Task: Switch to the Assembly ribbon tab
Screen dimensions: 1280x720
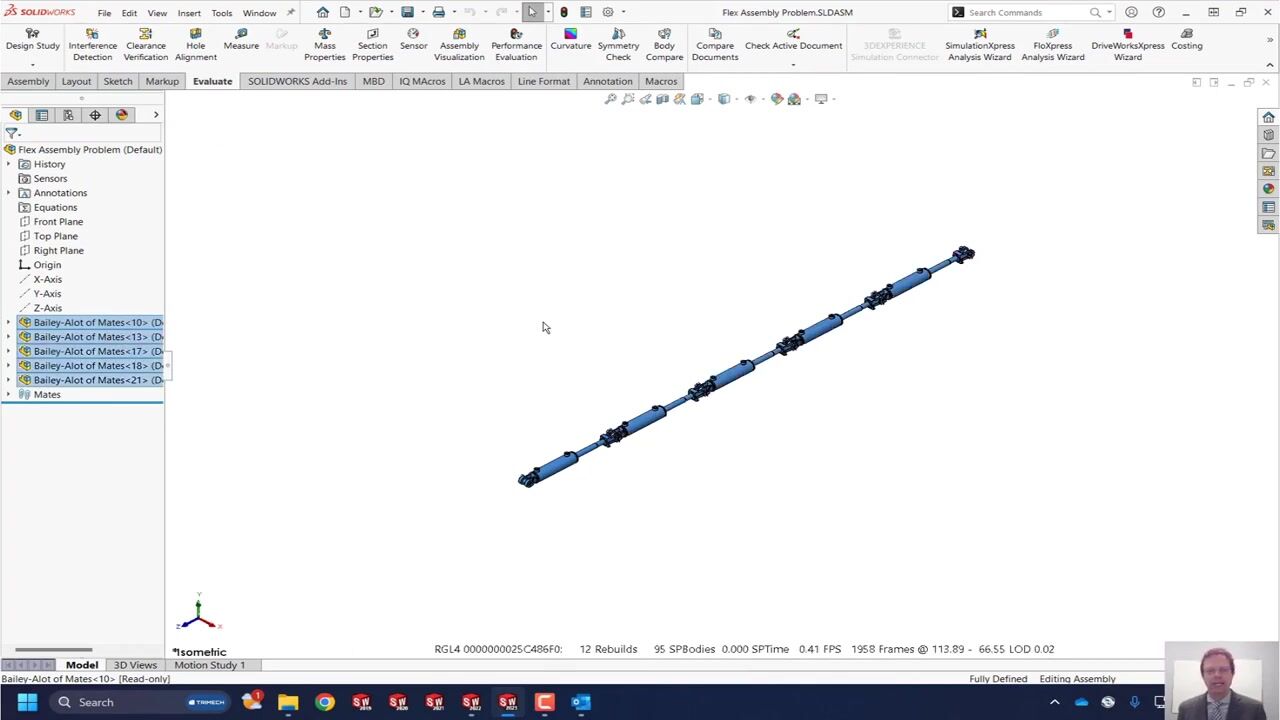Action: (28, 81)
